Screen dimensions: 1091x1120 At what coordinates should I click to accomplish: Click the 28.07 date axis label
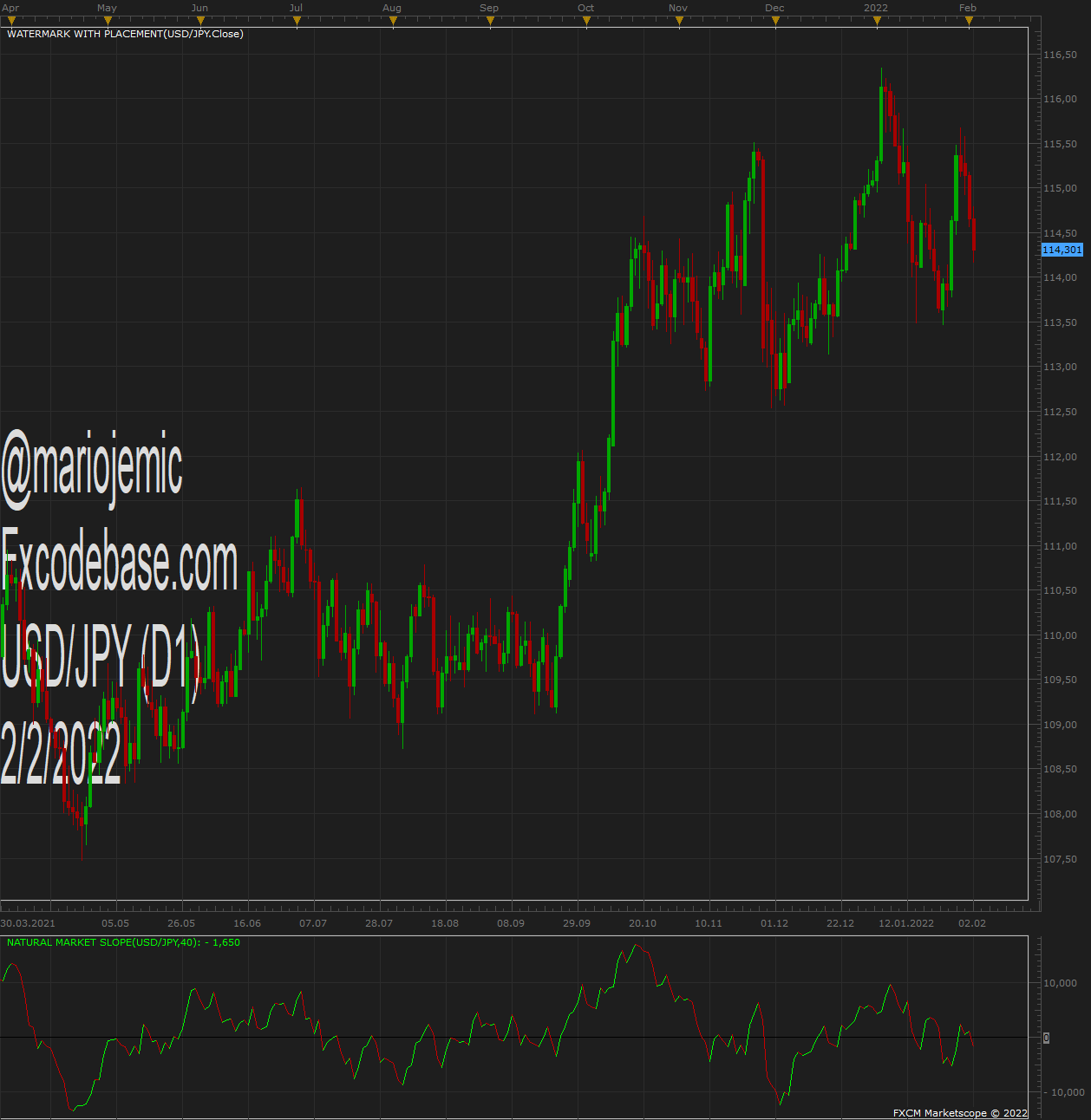point(379,923)
